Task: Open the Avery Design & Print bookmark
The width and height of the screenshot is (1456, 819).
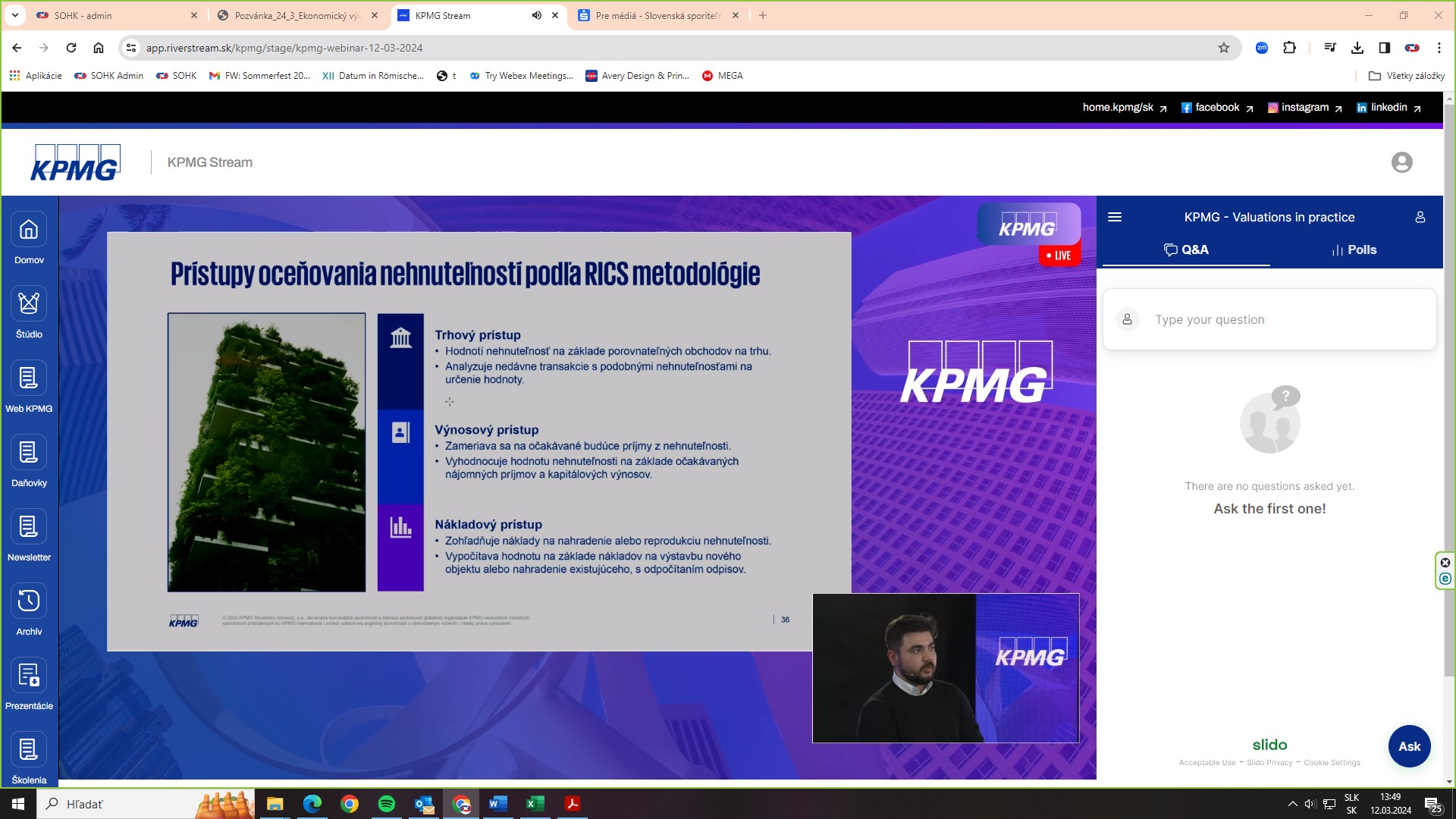Action: (x=637, y=76)
